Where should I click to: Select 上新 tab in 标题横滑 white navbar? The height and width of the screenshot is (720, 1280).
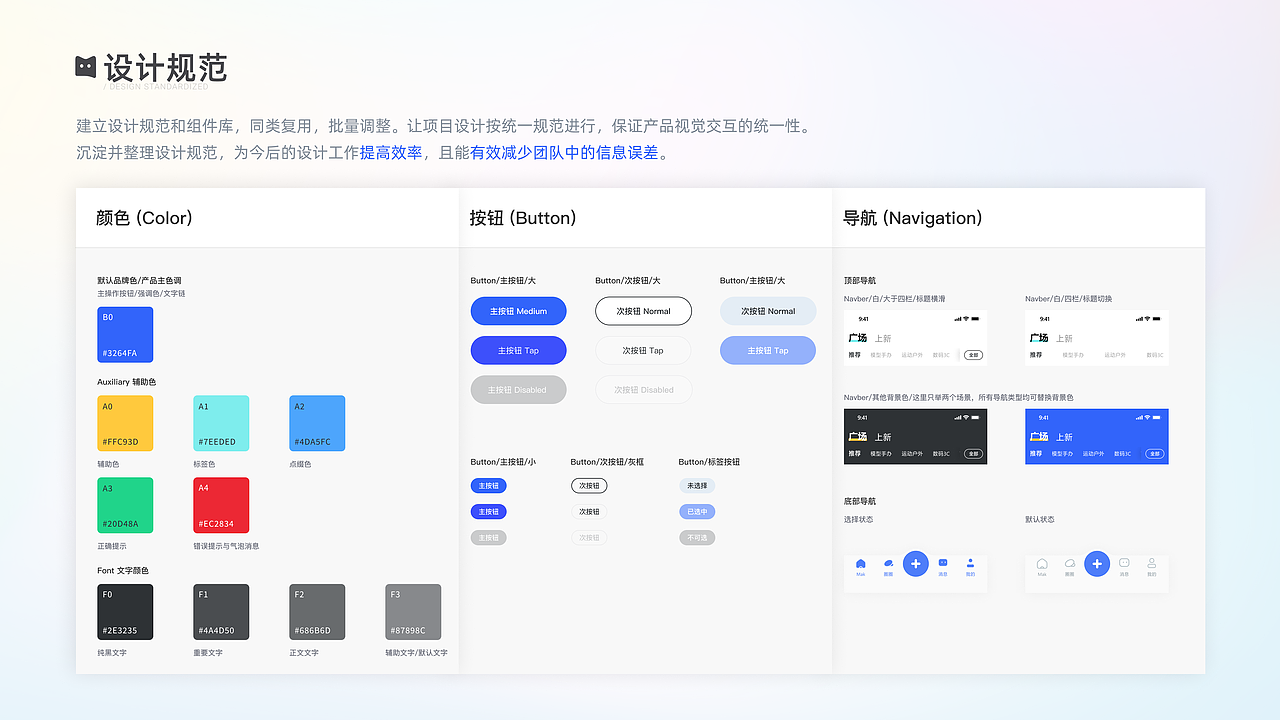pos(883,338)
